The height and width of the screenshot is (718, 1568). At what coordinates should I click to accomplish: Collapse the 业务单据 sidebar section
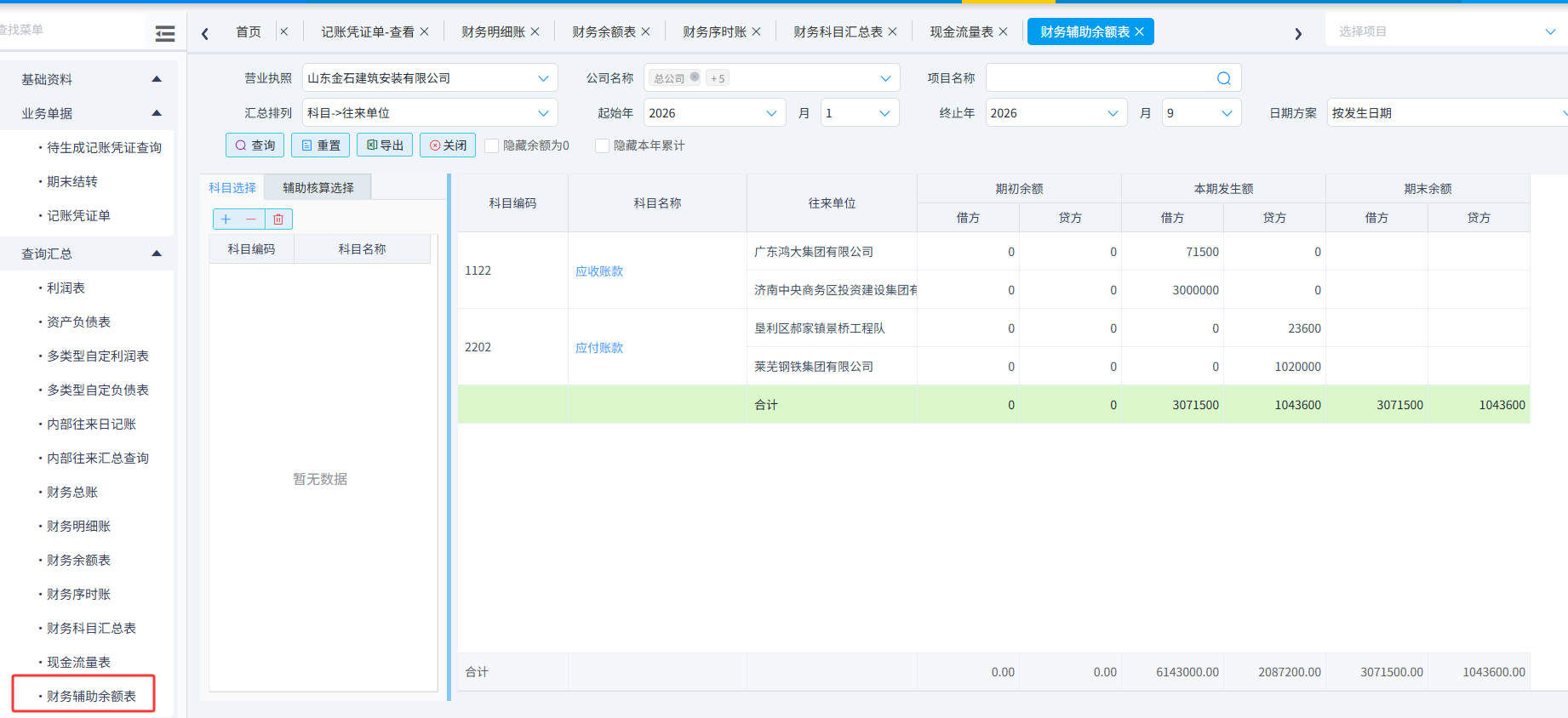point(157,113)
